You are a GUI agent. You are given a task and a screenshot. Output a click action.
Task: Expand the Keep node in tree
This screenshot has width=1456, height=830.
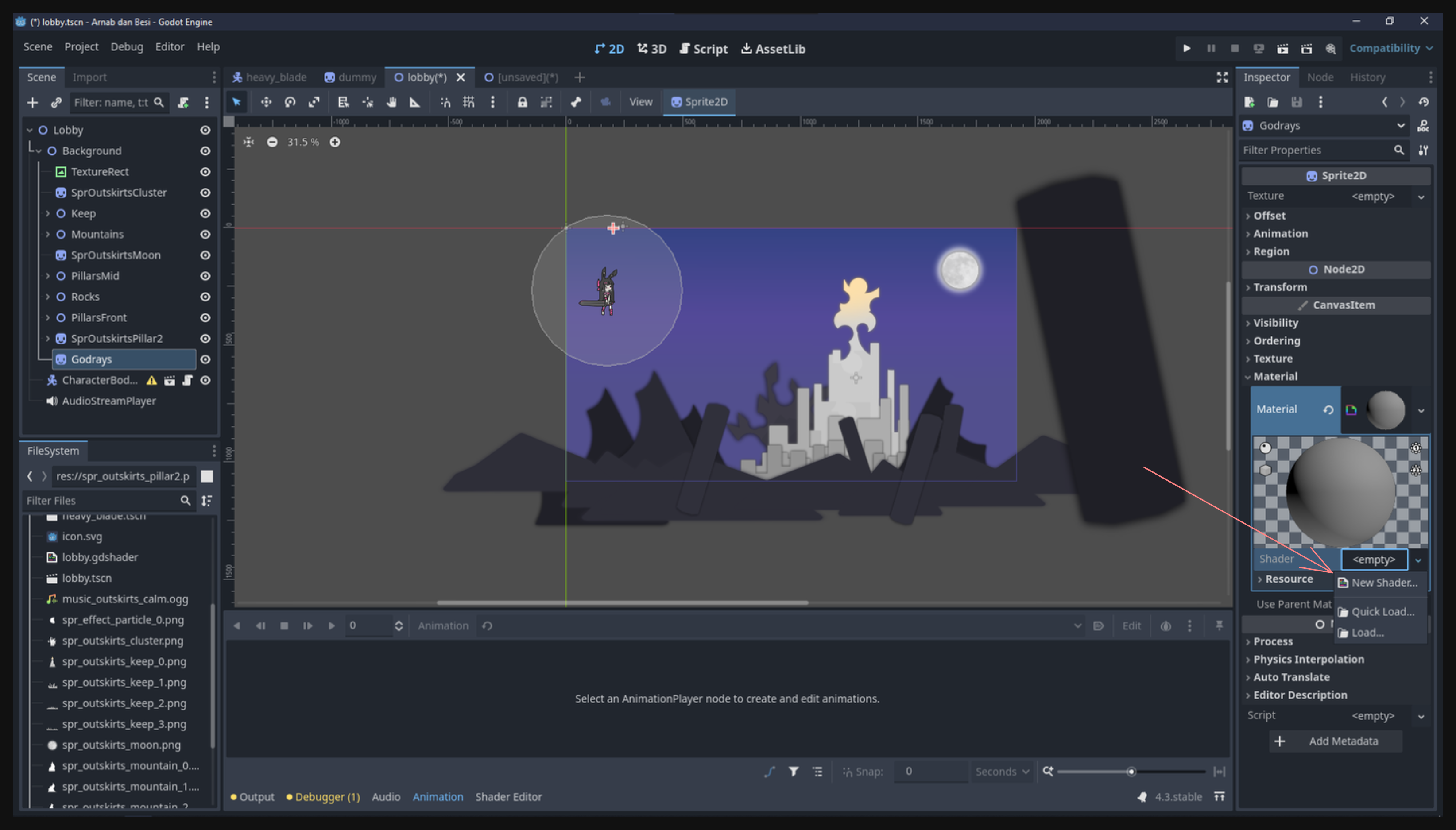48,213
